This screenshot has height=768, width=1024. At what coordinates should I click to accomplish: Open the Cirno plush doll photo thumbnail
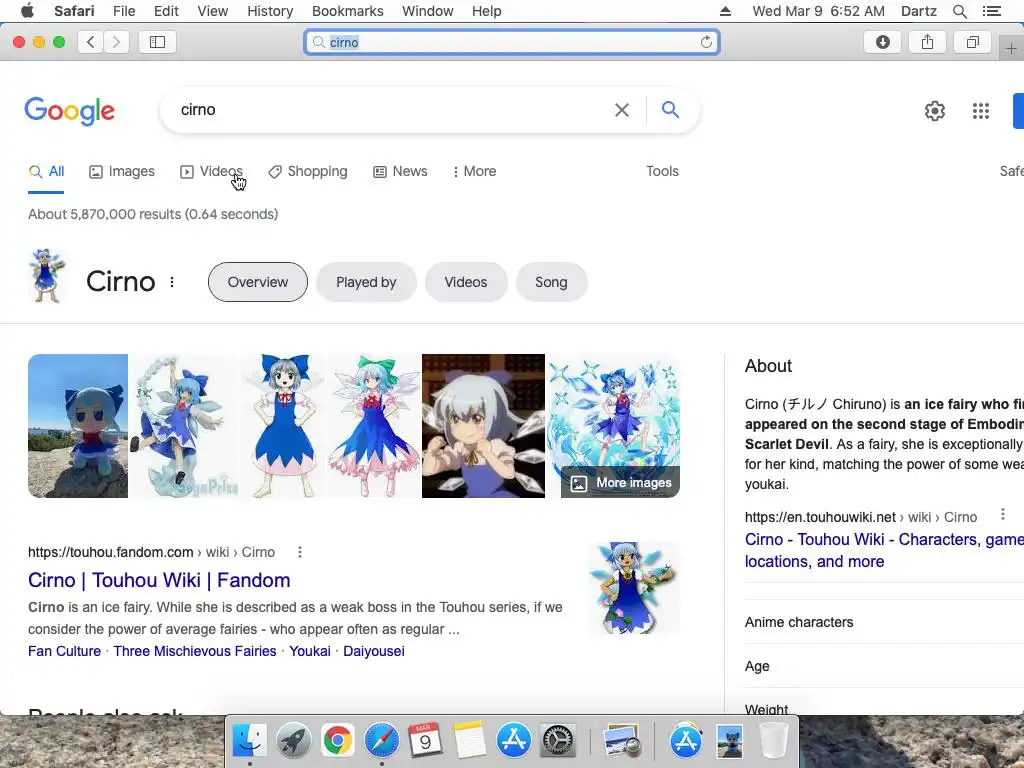tap(78, 426)
